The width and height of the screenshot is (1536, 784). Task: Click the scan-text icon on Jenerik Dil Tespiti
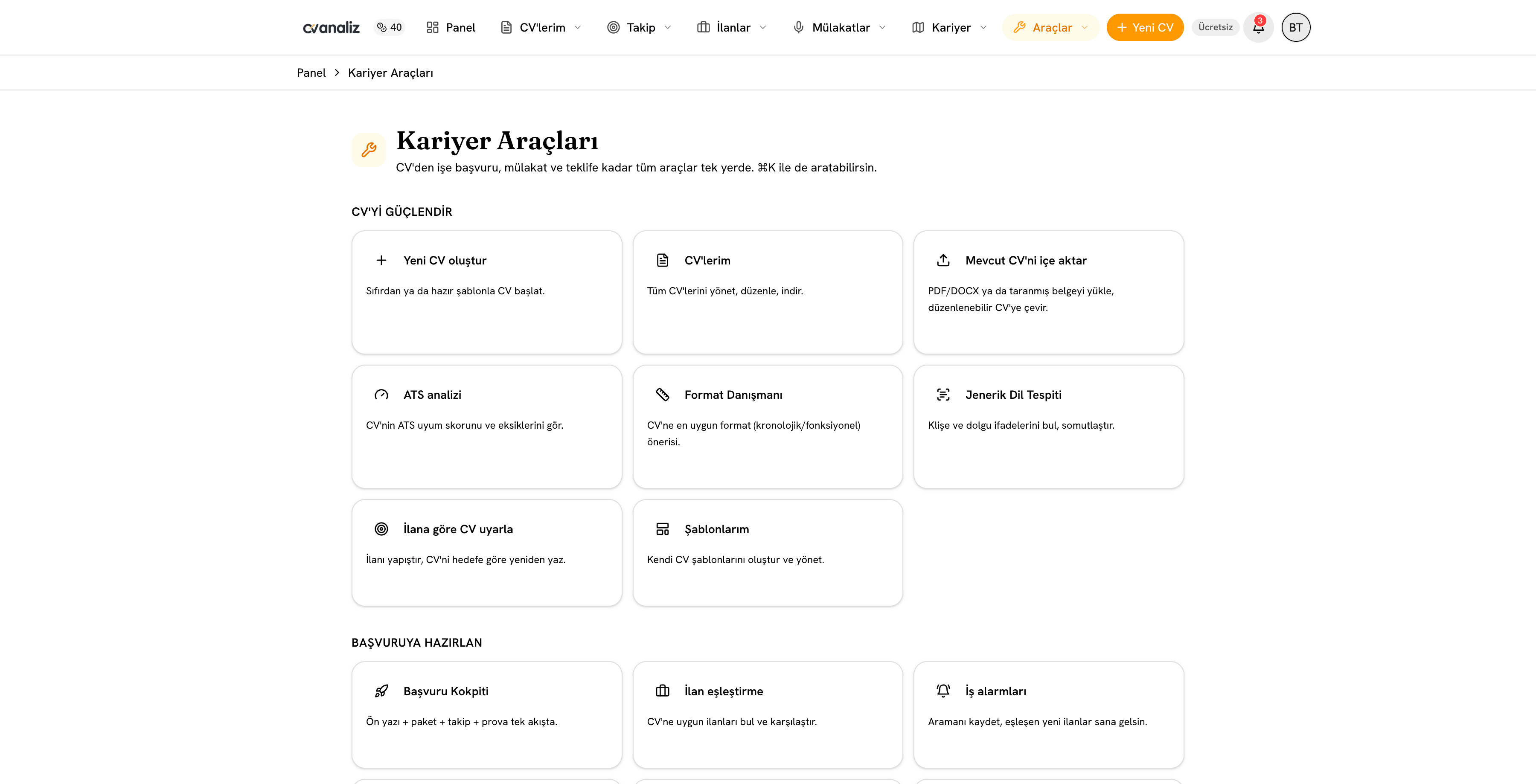(943, 395)
